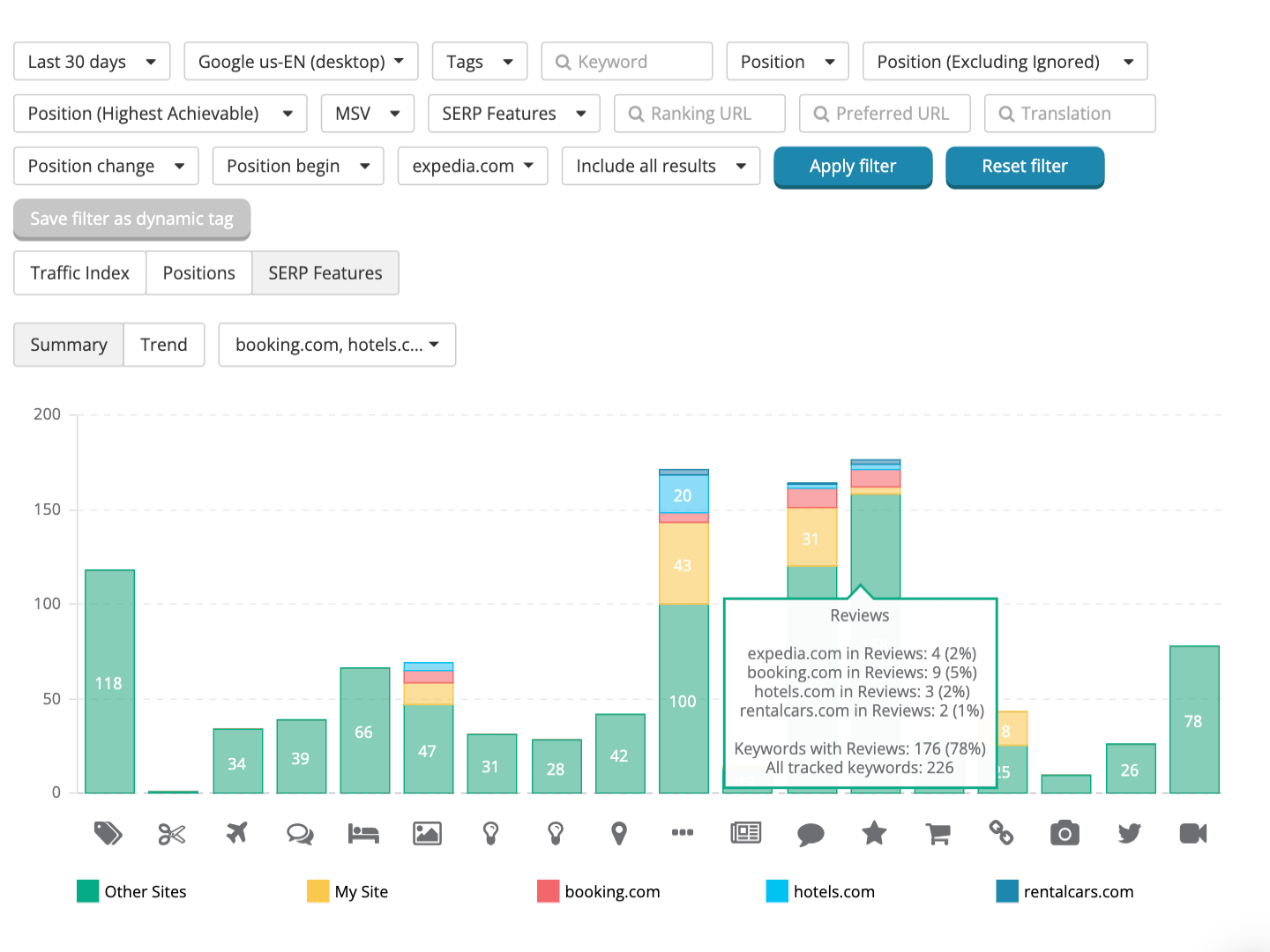Expand the Tags dropdown
The height and width of the screenshot is (952, 1270).
tap(480, 62)
